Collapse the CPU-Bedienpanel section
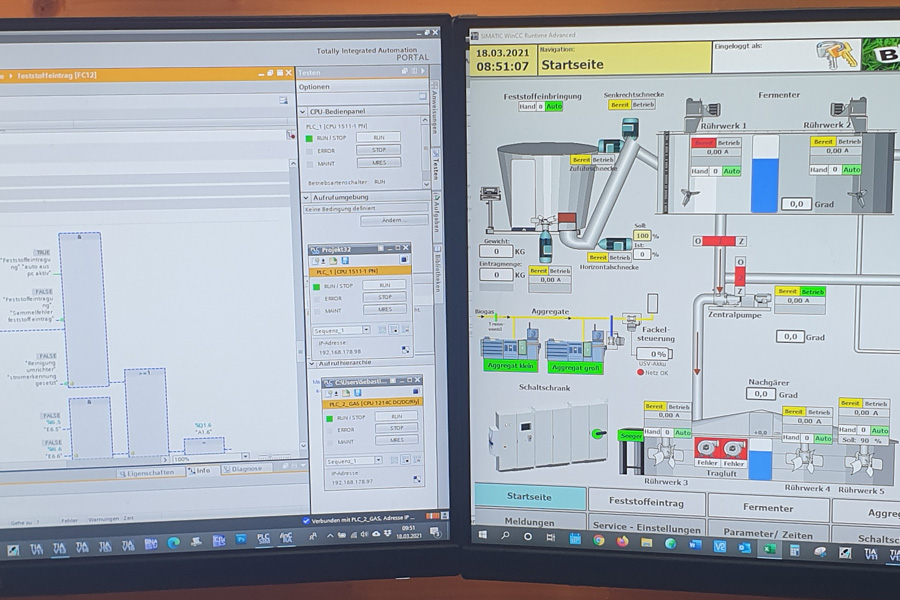The width and height of the screenshot is (900, 600). pyautogui.click(x=304, y=112)
